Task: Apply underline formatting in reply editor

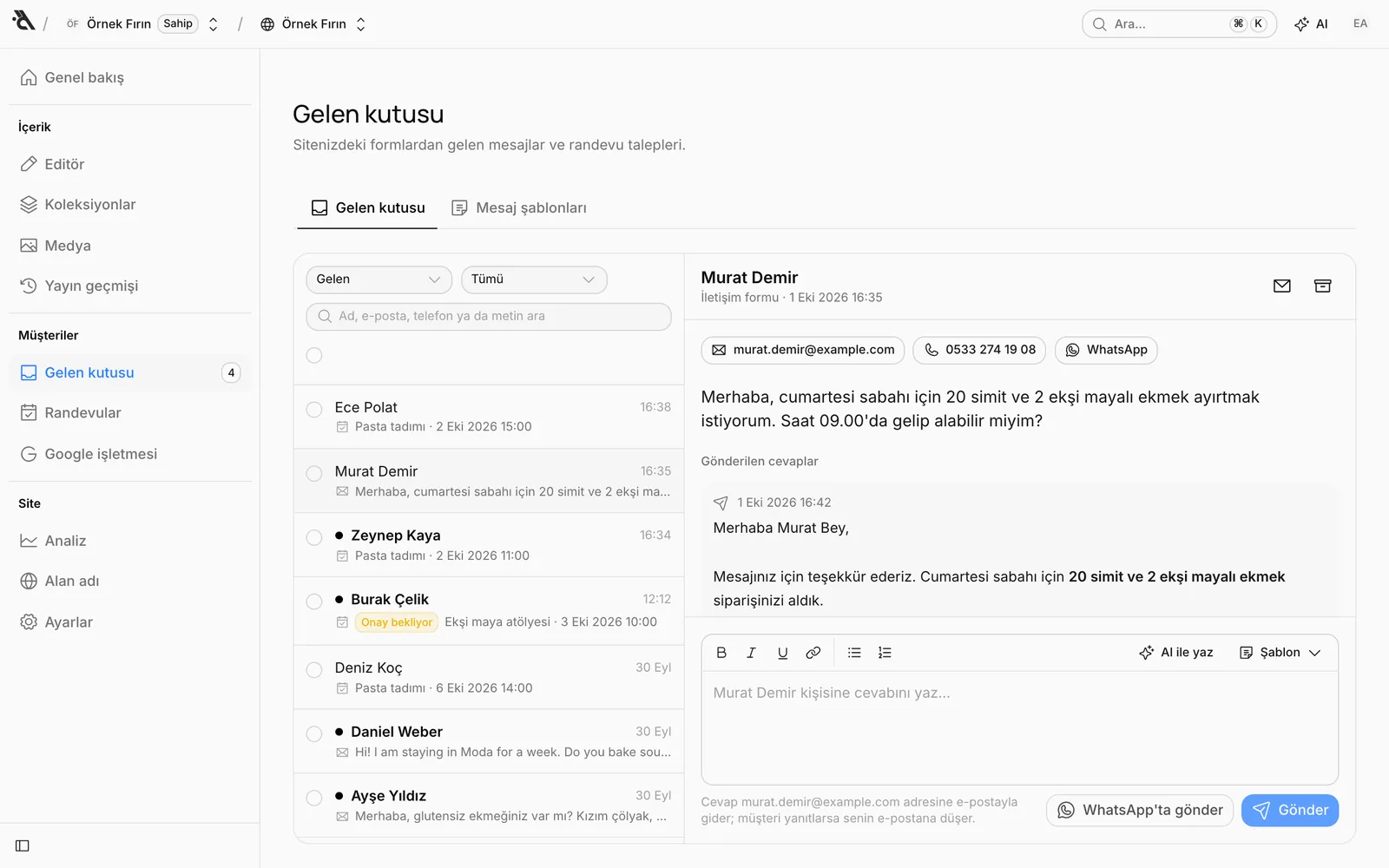Action: [782, 653]
